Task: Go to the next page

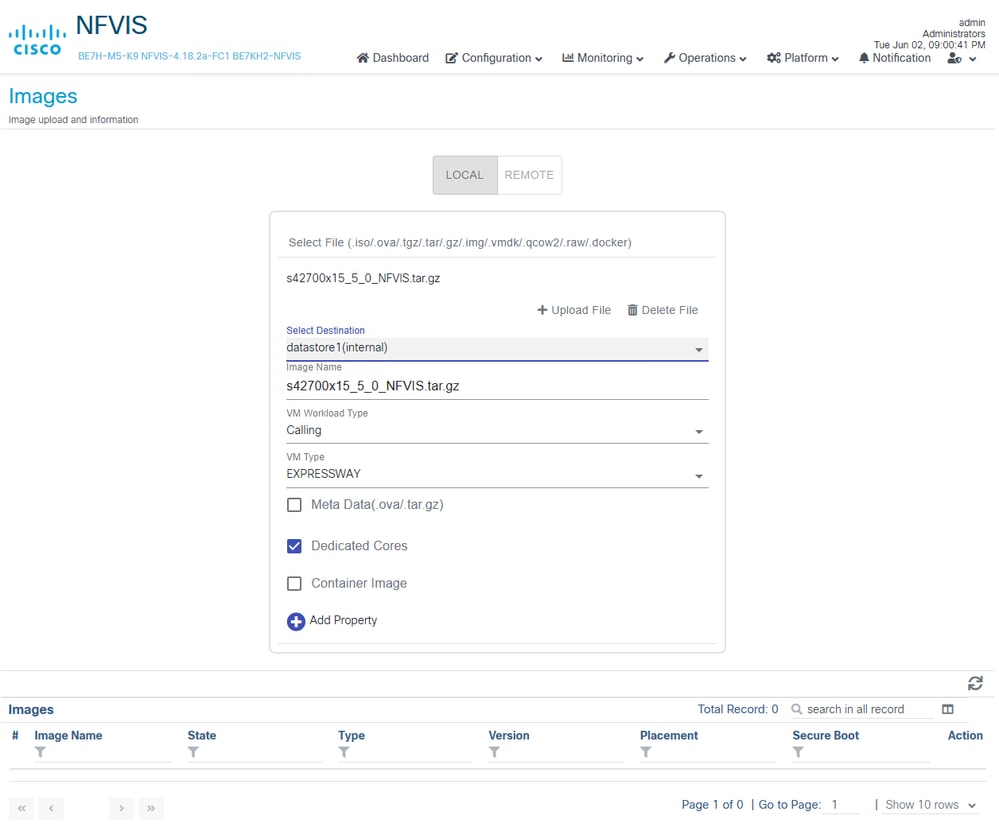Action: click(121, 808)
